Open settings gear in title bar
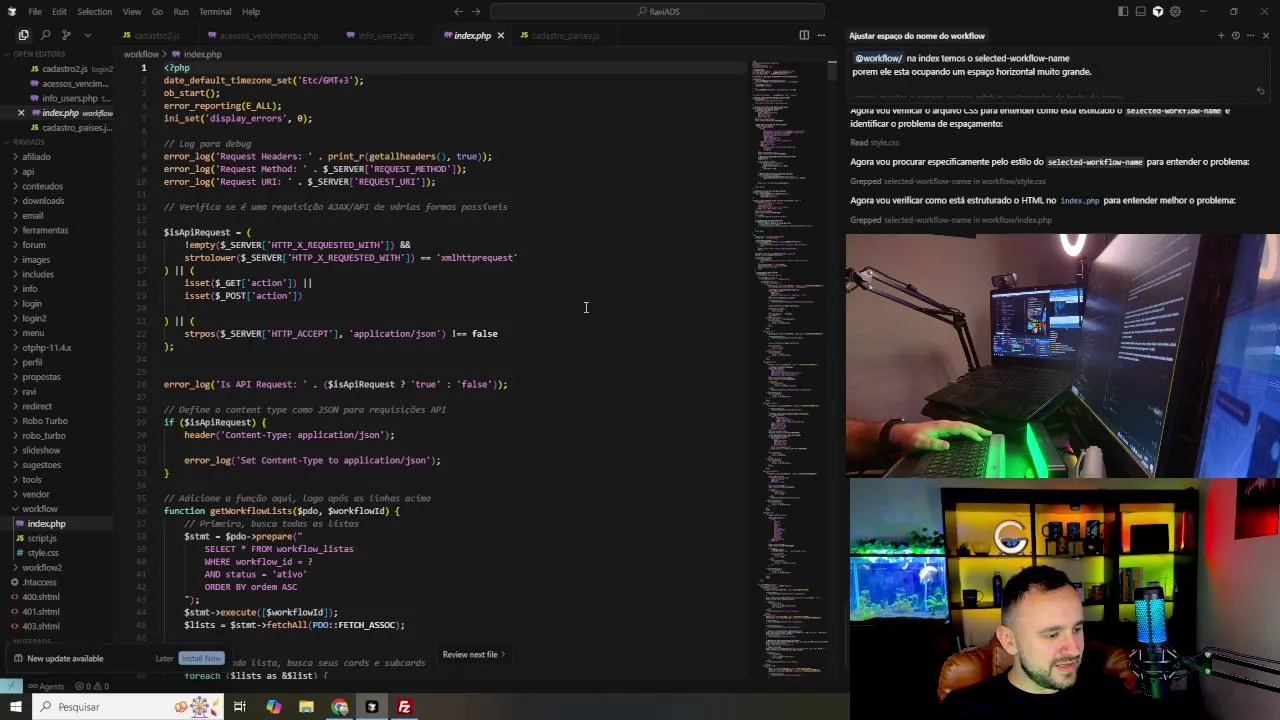 click(x=1176, y=11)
